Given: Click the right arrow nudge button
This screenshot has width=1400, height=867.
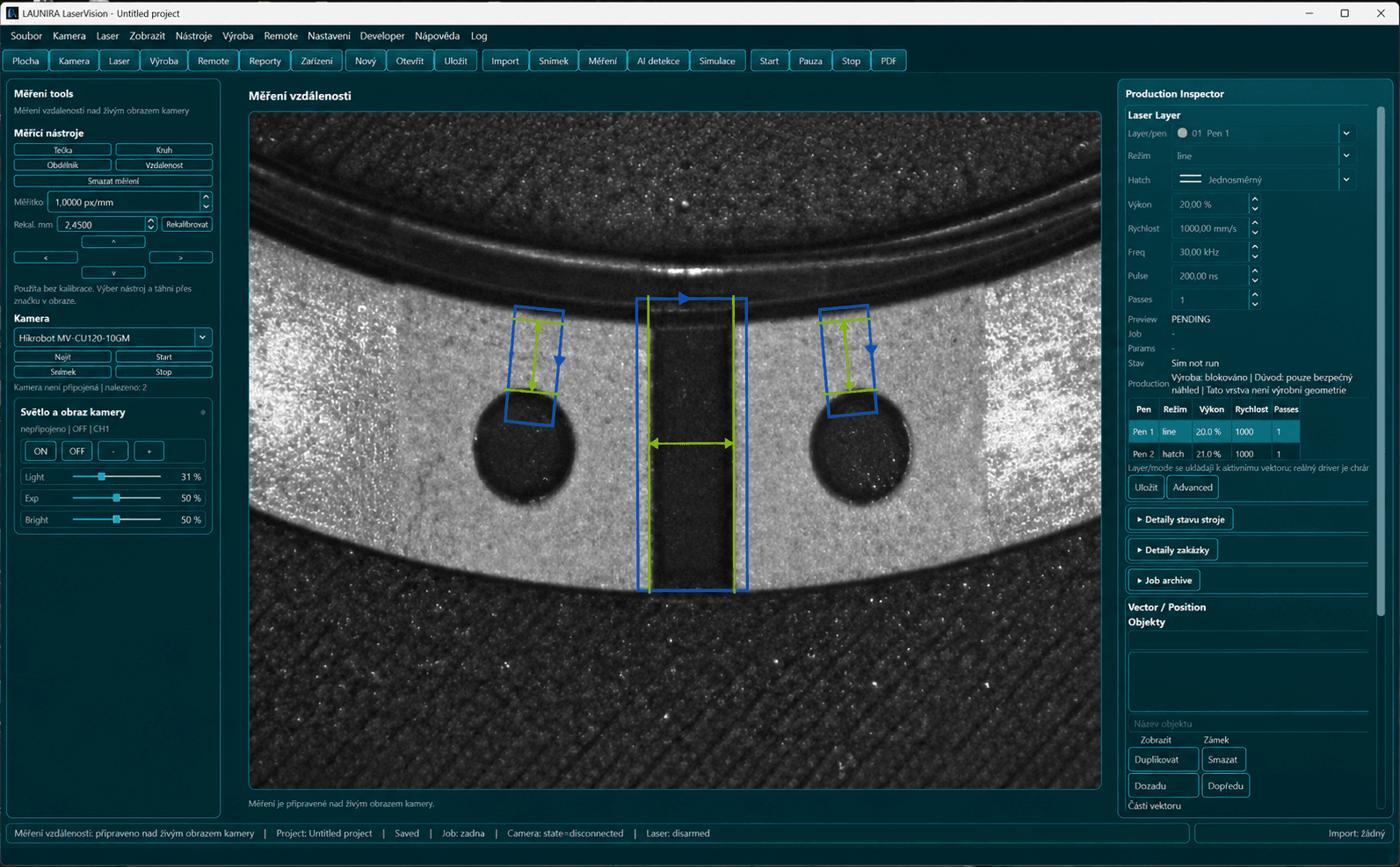Looking at the screenshot, I should coord(181,257).
